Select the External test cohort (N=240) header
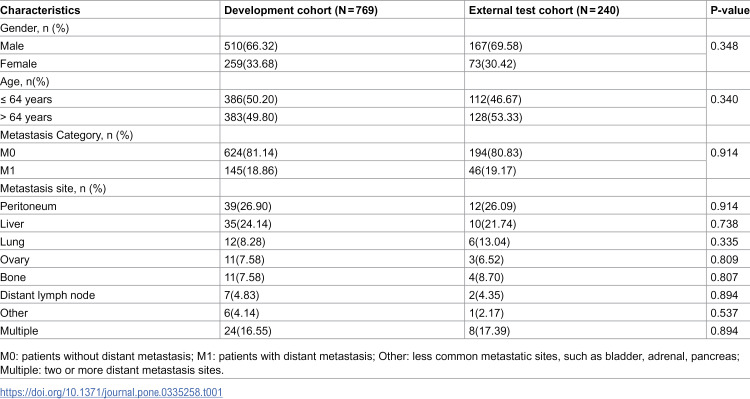750x399 pixels. (x=544, y=10)
